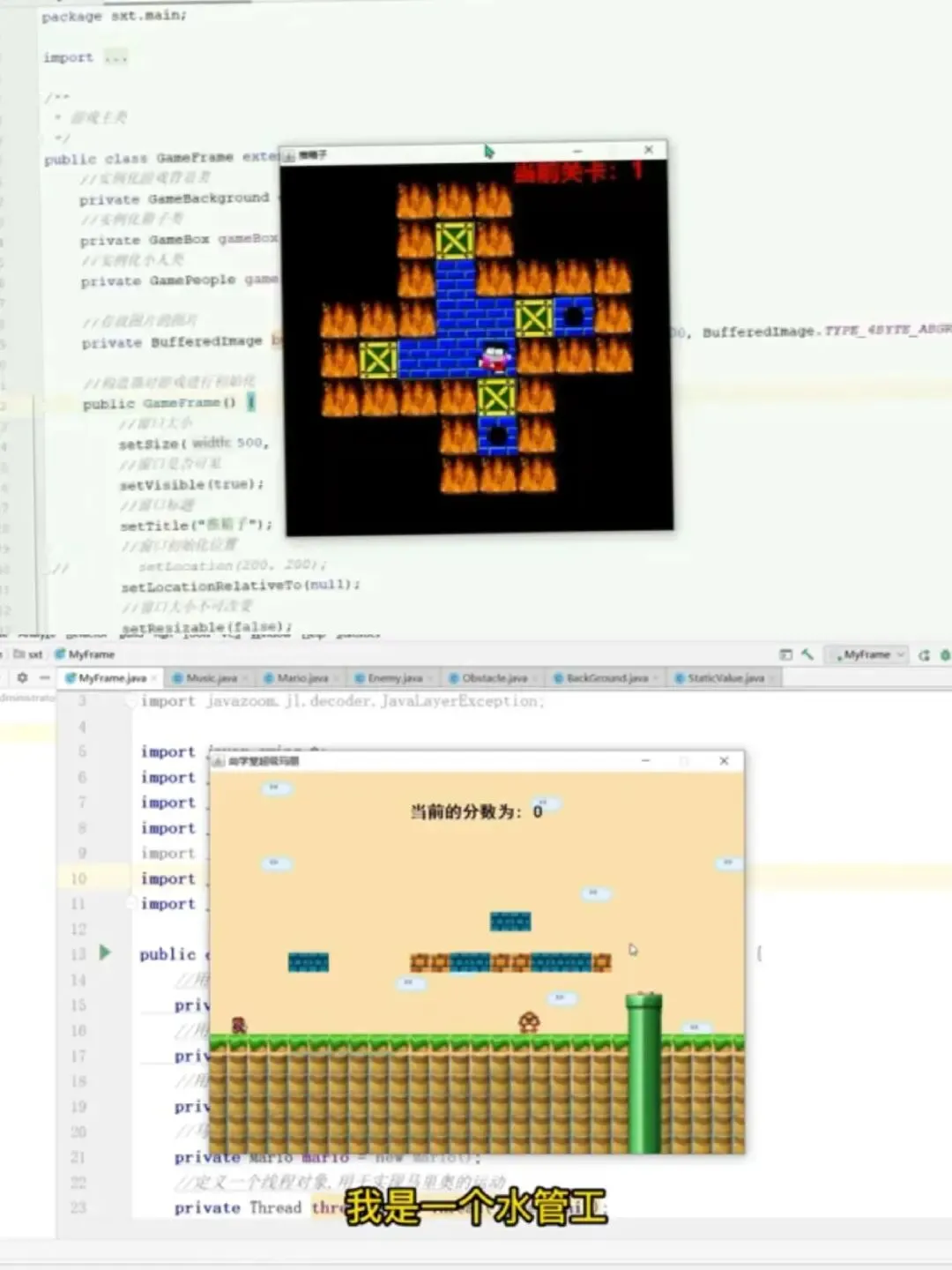Click line number 10 in the gutter
The height and width of the screenshot is (1270, 952).
click(78, 878)
